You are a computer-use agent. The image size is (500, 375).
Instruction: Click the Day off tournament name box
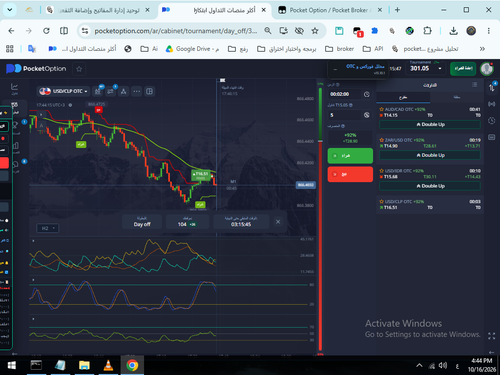[142, 222]
